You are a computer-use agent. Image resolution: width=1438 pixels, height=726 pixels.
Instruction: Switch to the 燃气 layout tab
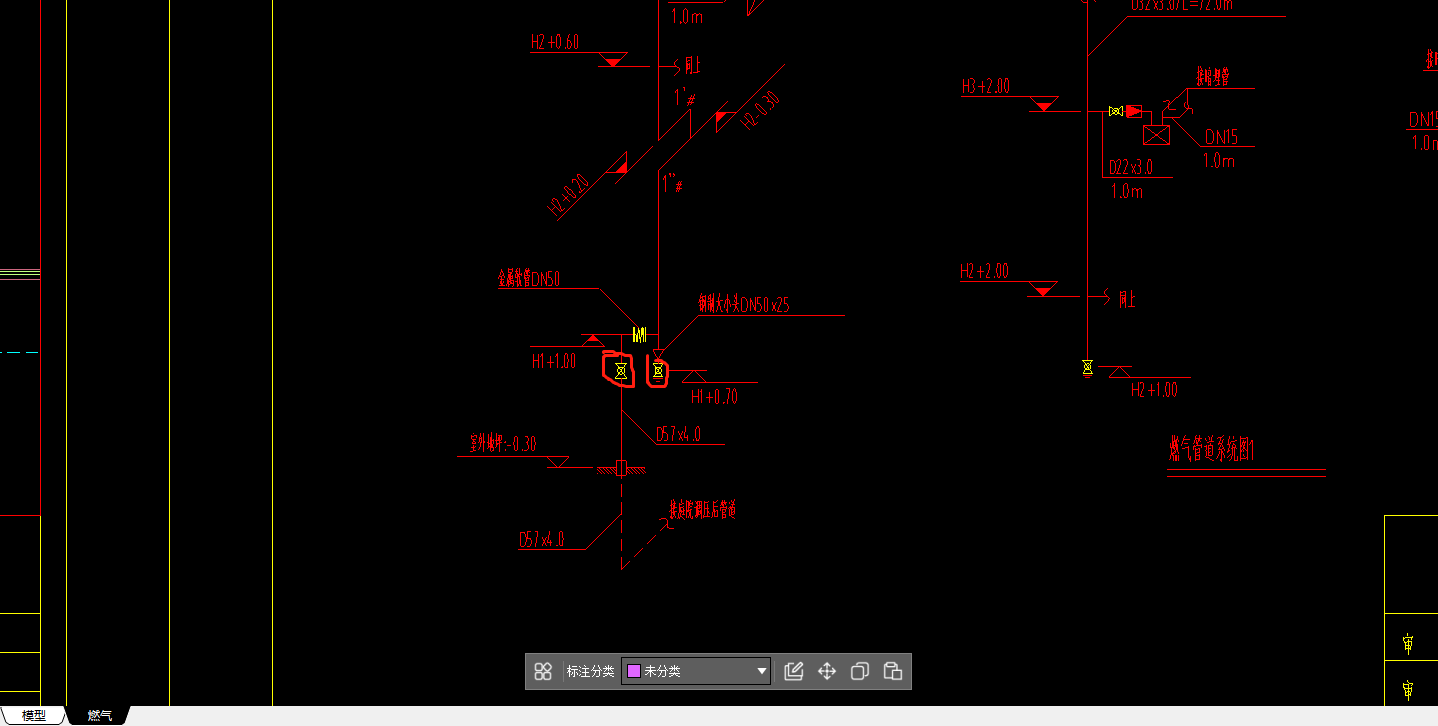click(x=100, y=715)
